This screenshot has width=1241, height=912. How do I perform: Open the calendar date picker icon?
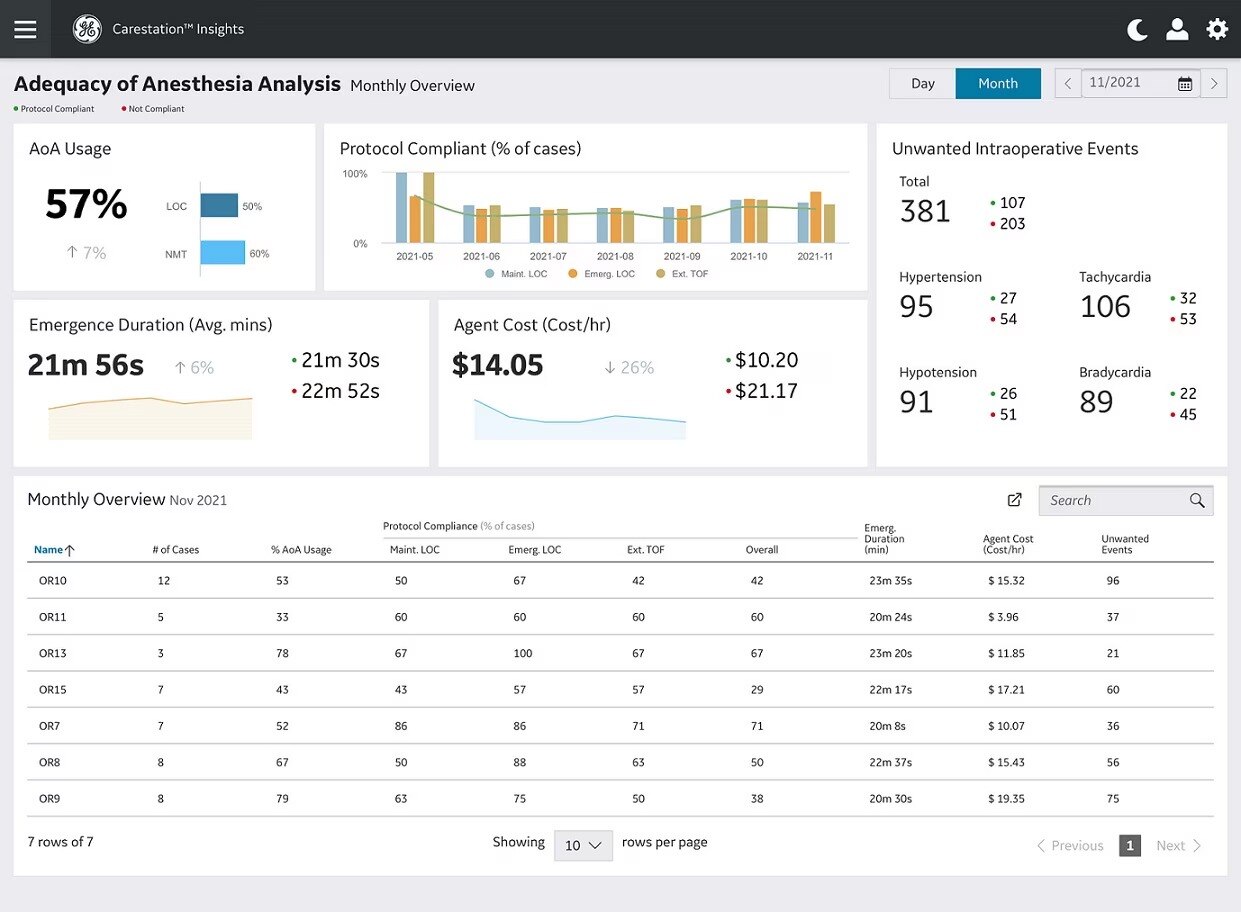point(1185,84)
